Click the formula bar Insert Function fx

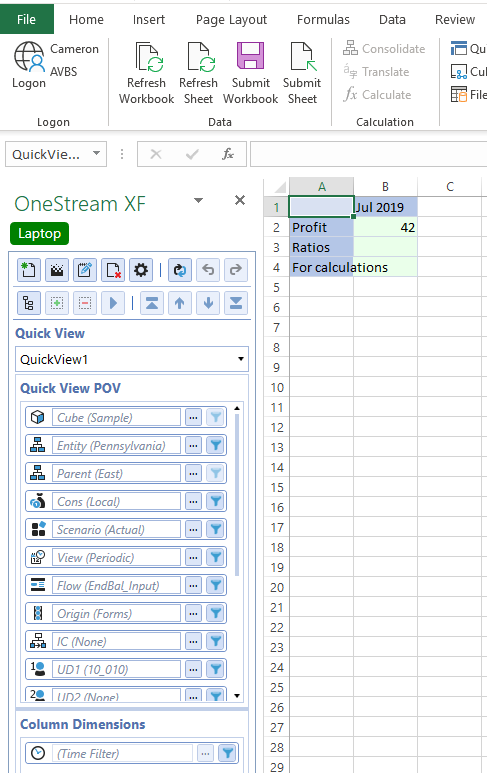pos(227,154)
